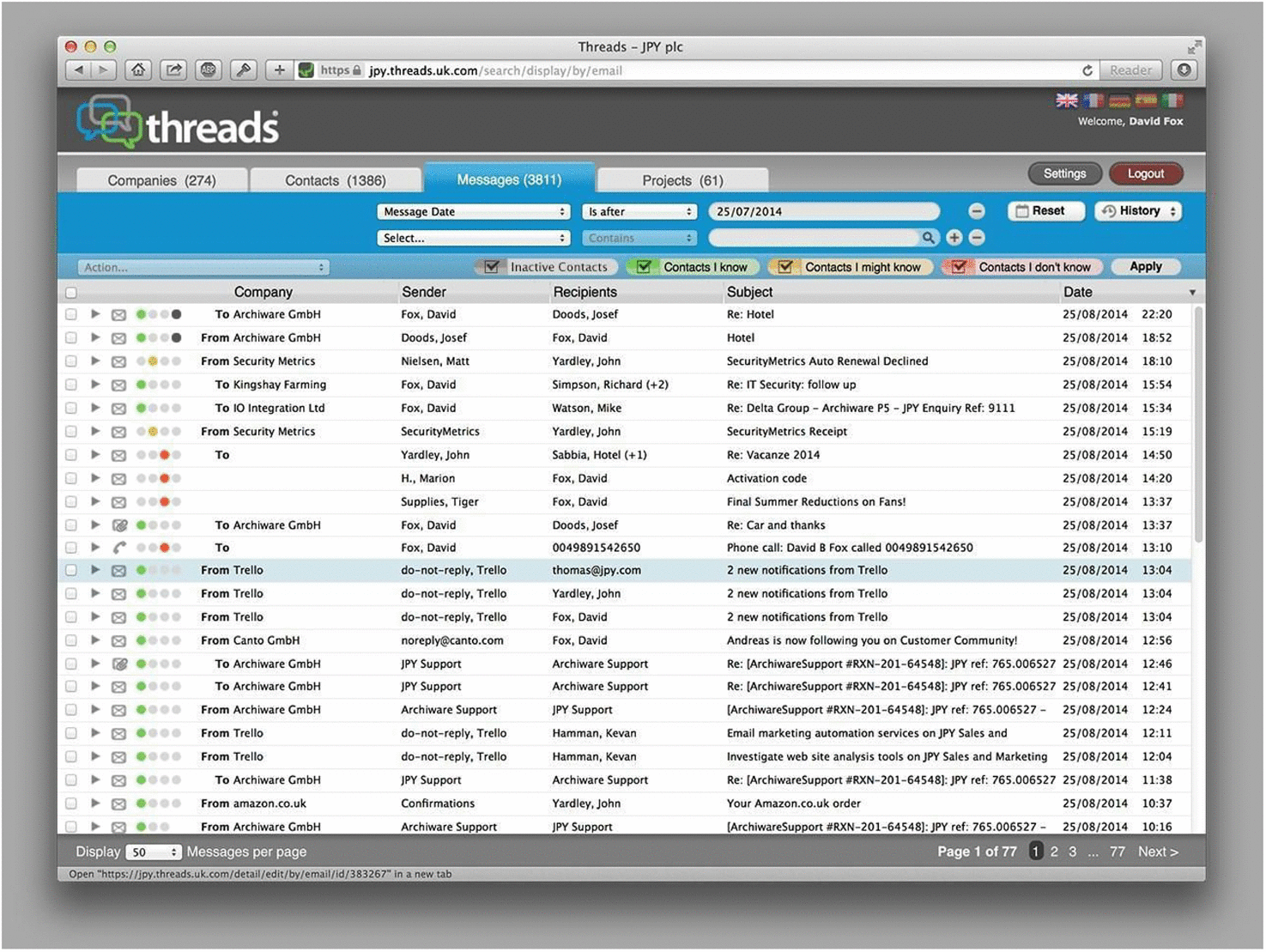Sort by the Subject column header

click(749, 292)
